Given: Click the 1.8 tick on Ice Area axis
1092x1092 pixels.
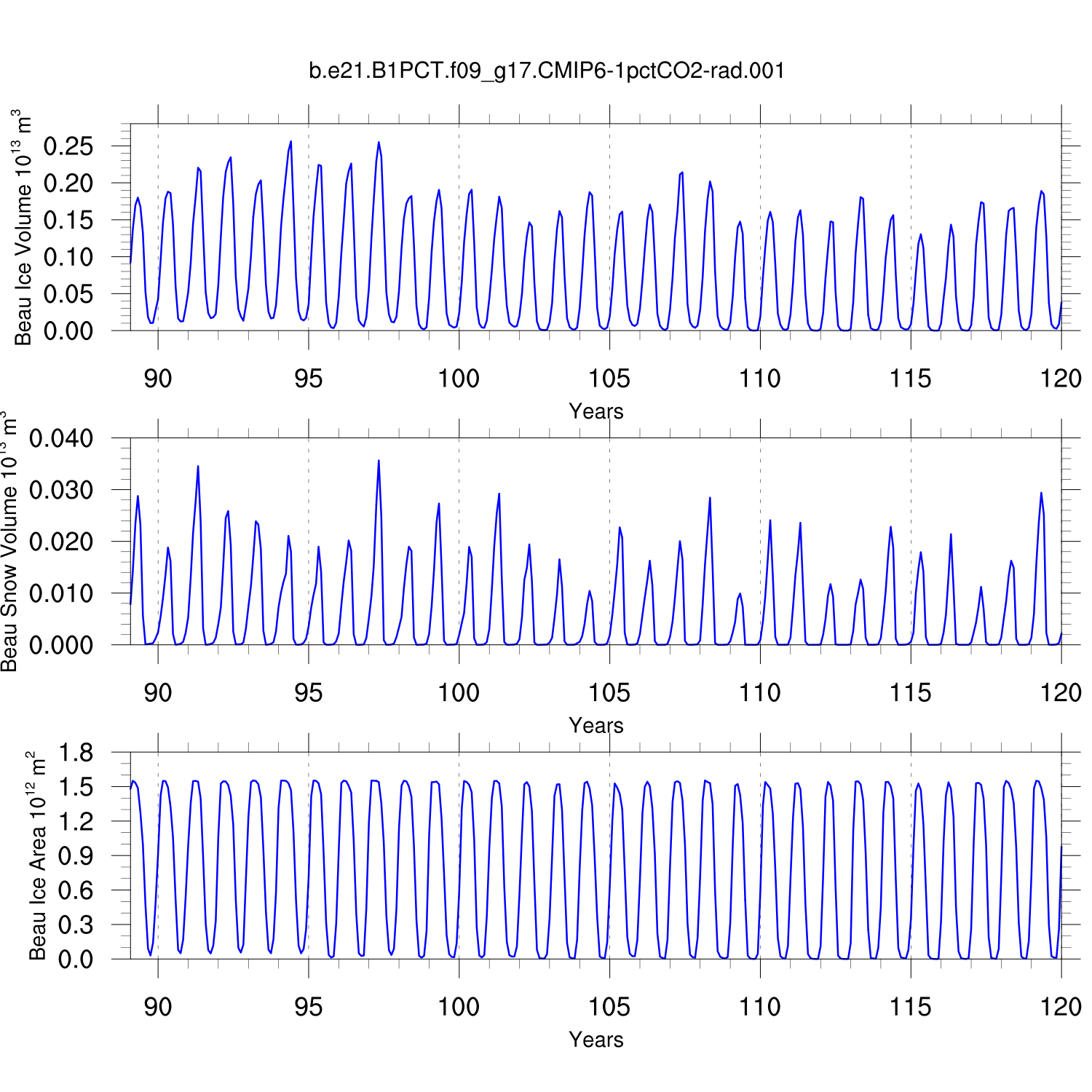Looking at the screenshot, I should (76, 753).
